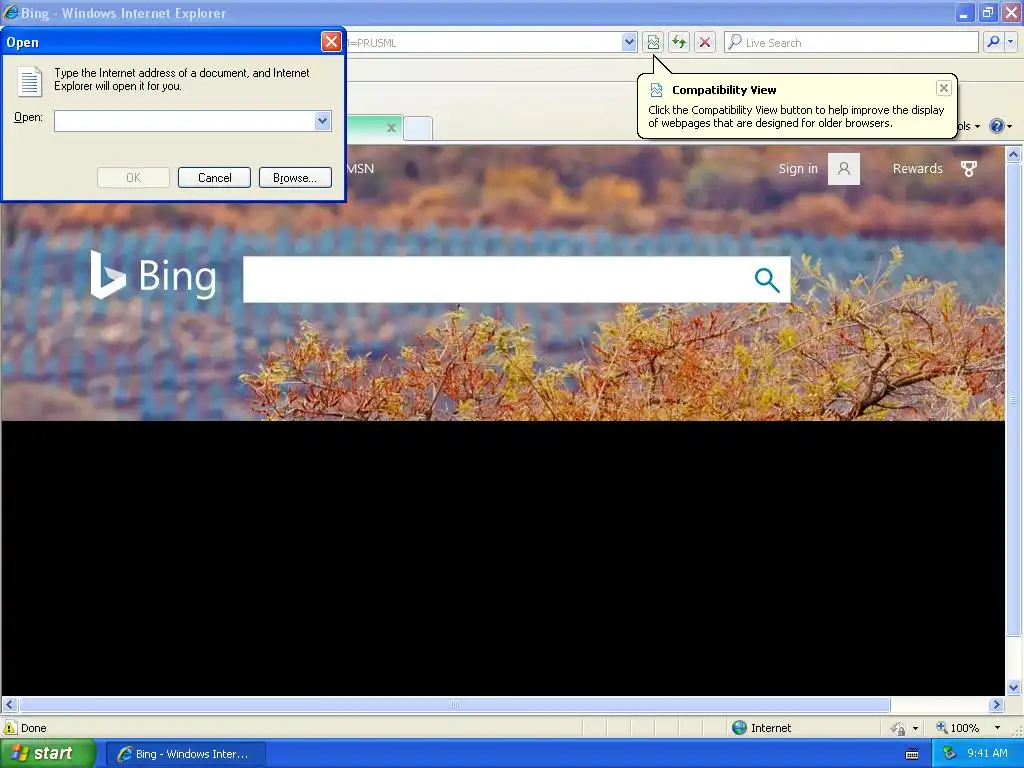This screenshot has height=768, width=1024.
Task: Click Sign in on Bing page
Action: point(798,168)
